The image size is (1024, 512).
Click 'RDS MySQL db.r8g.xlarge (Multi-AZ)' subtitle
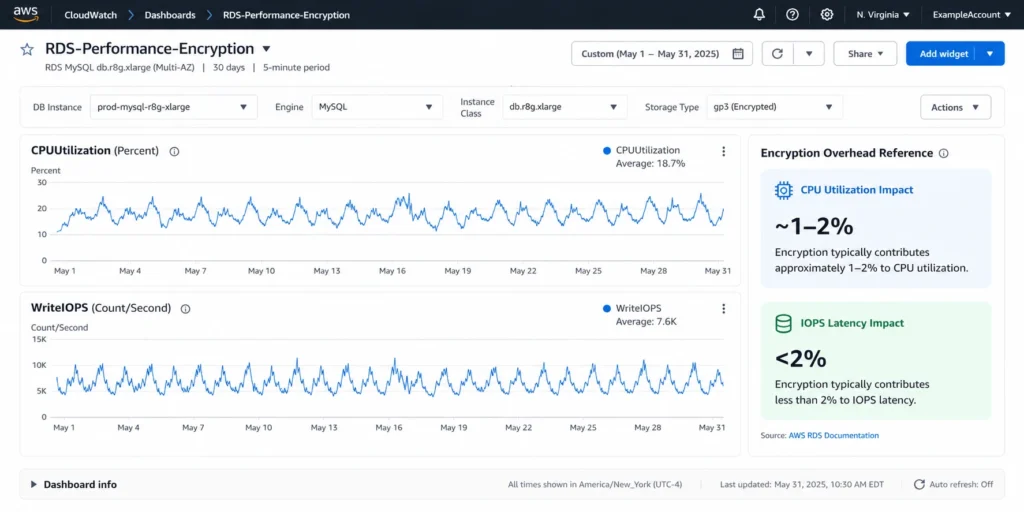(x=120, y=67)
